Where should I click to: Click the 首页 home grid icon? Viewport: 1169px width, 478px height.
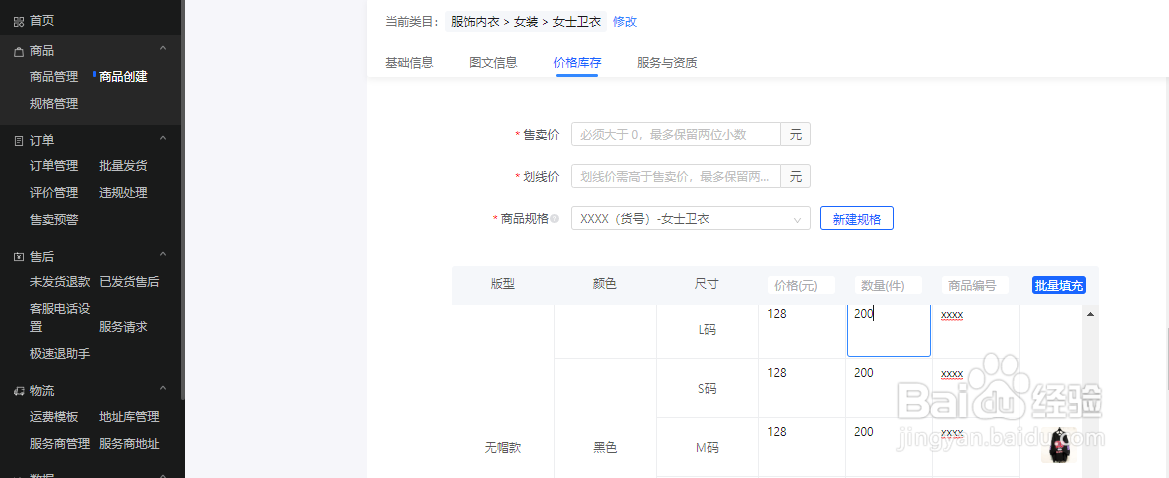18,21
